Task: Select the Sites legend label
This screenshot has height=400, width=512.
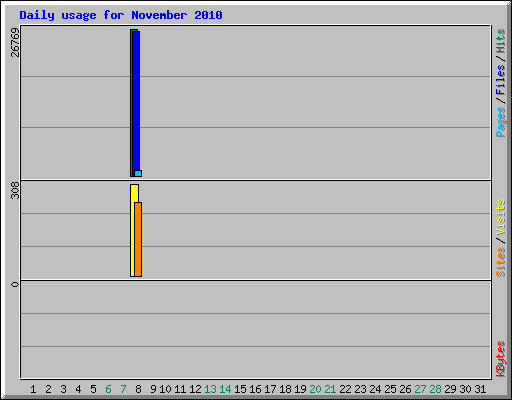Action: [x=500, y=262]
